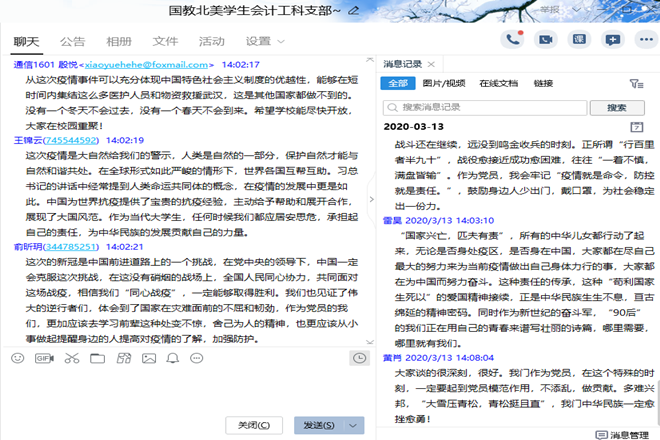The image size is (660, 440).
Task: Open the emoji picker in the input toolbar
Action: coord(18,357)
